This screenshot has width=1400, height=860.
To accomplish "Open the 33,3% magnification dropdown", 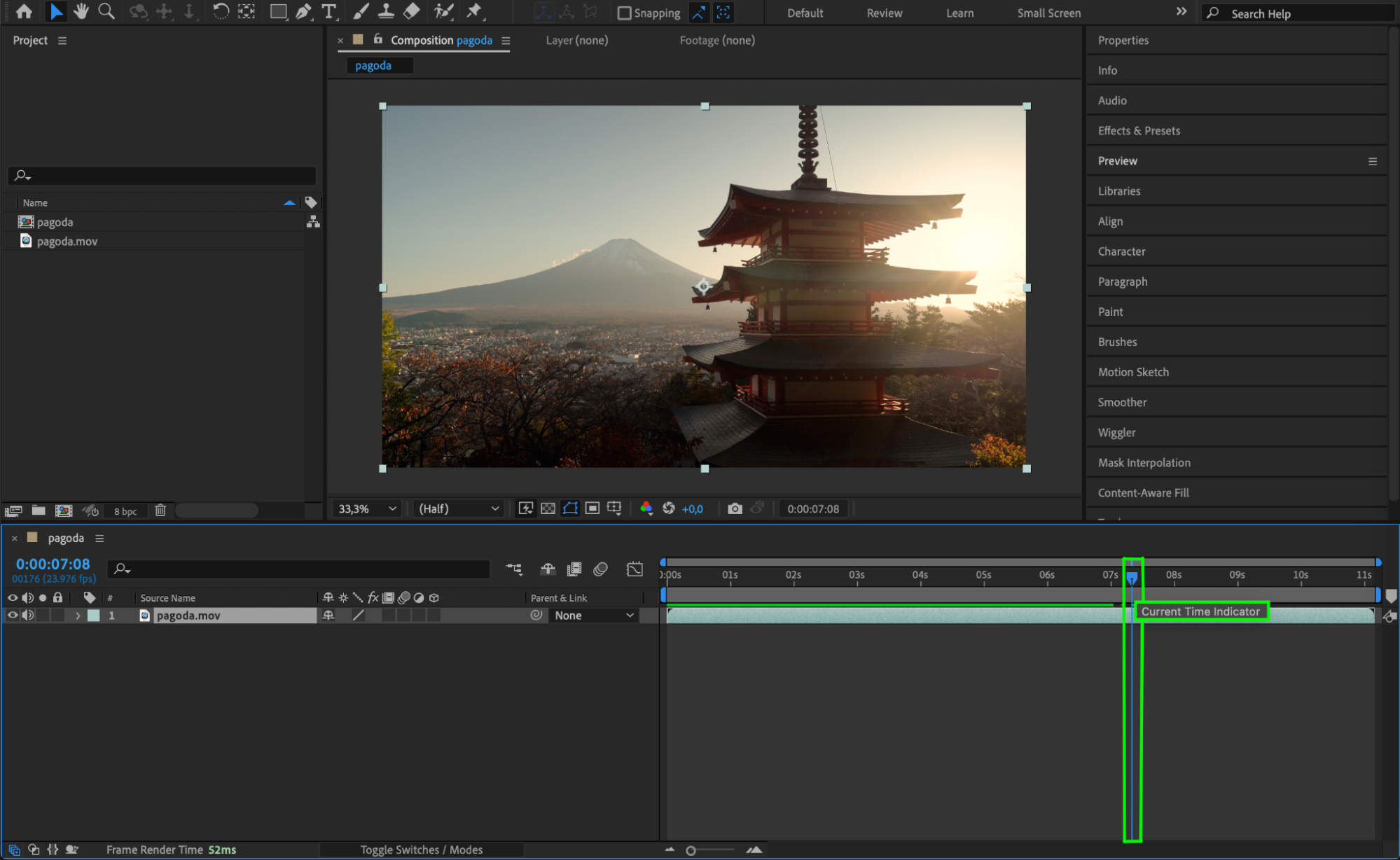I will [367, 508].
